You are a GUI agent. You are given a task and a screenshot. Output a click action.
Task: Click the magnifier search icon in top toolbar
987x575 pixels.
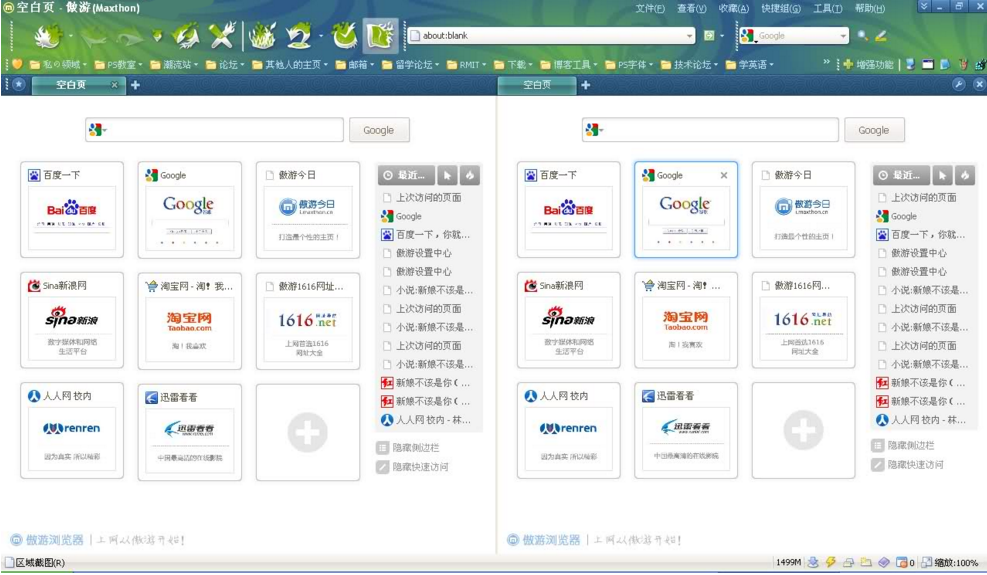(862, 36)
